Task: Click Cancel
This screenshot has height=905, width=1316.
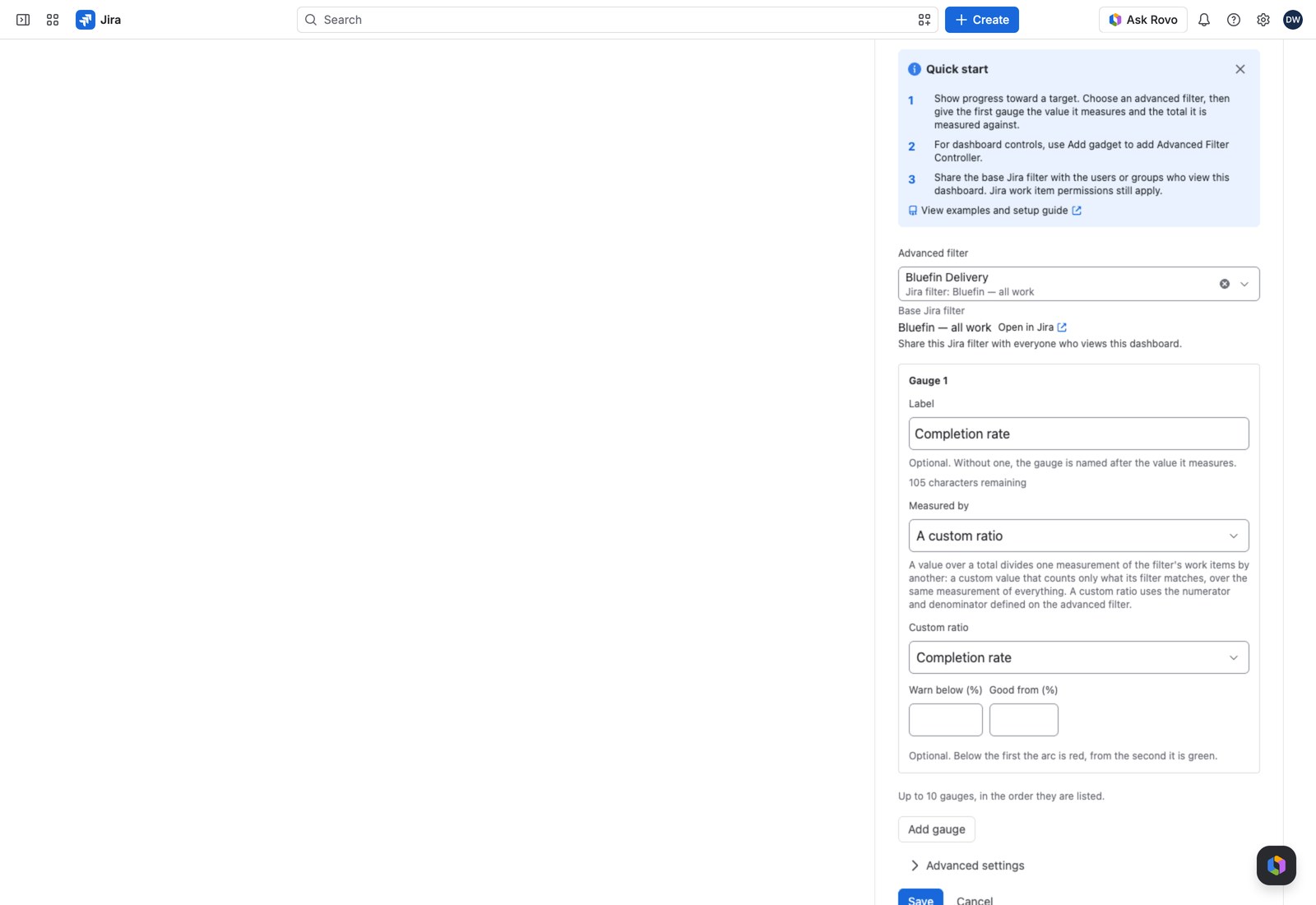Action: click(x=975, y=899)
